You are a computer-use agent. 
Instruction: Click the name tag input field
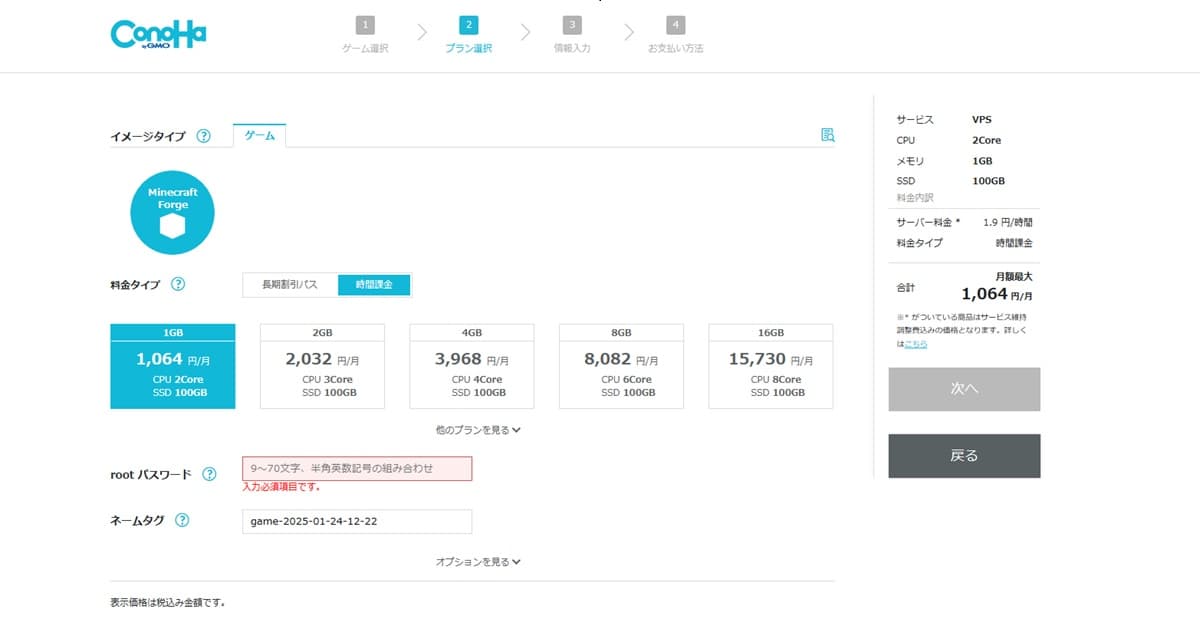pos(357,521)
